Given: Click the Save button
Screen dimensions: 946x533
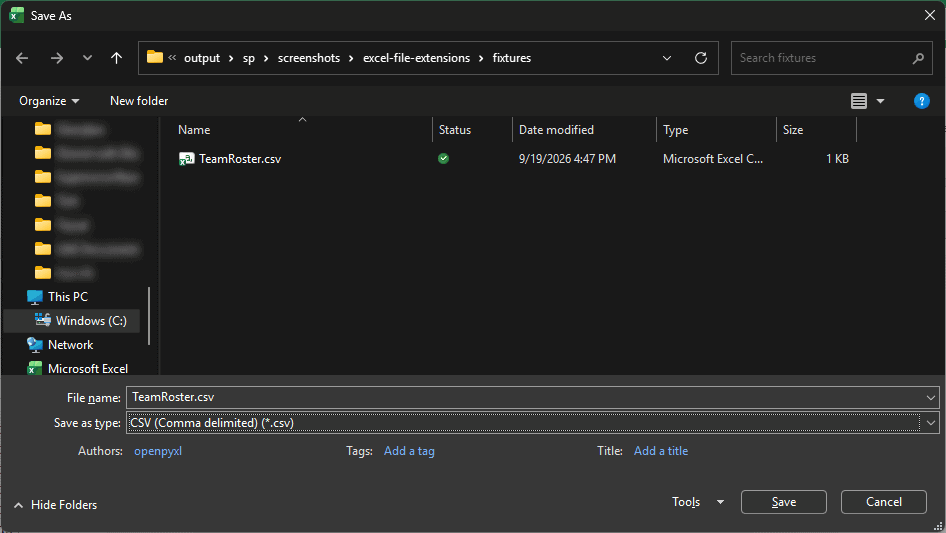Looking at the screenshot, I should 784,502.
